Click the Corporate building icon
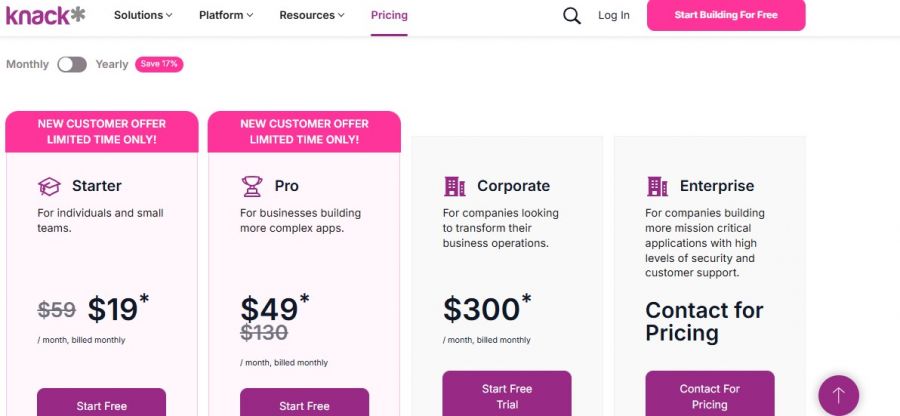Image resolution: width=900 pixels, height=416 pixels. click(x=454, y=186)
